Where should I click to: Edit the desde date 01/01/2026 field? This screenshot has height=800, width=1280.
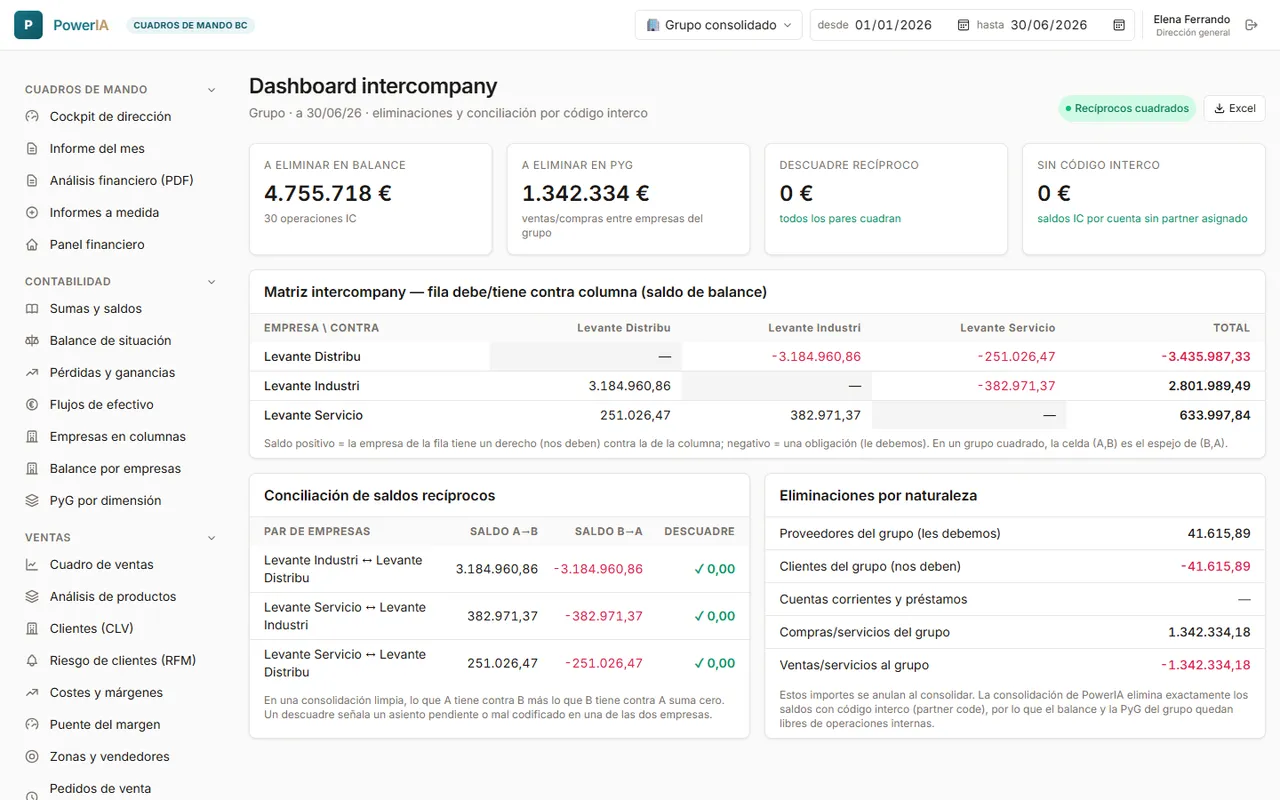click(893, 25)
